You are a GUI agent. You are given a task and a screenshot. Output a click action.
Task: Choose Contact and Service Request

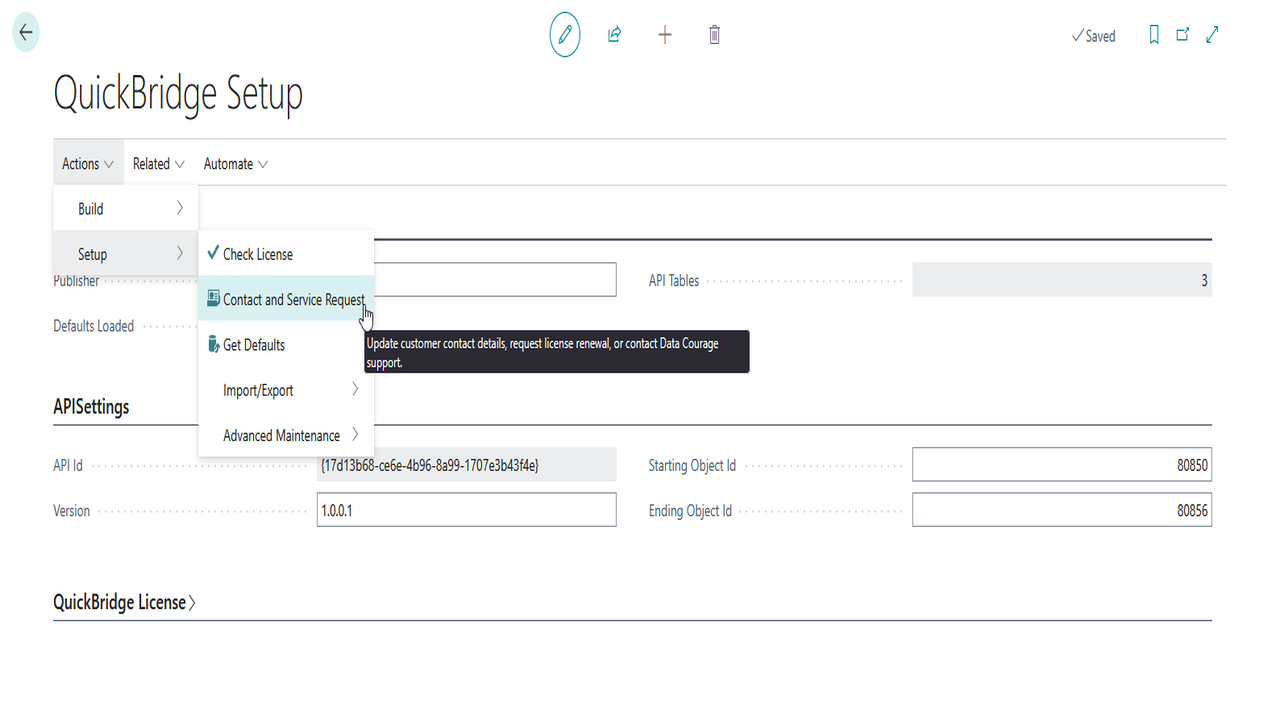pos(286,299)
